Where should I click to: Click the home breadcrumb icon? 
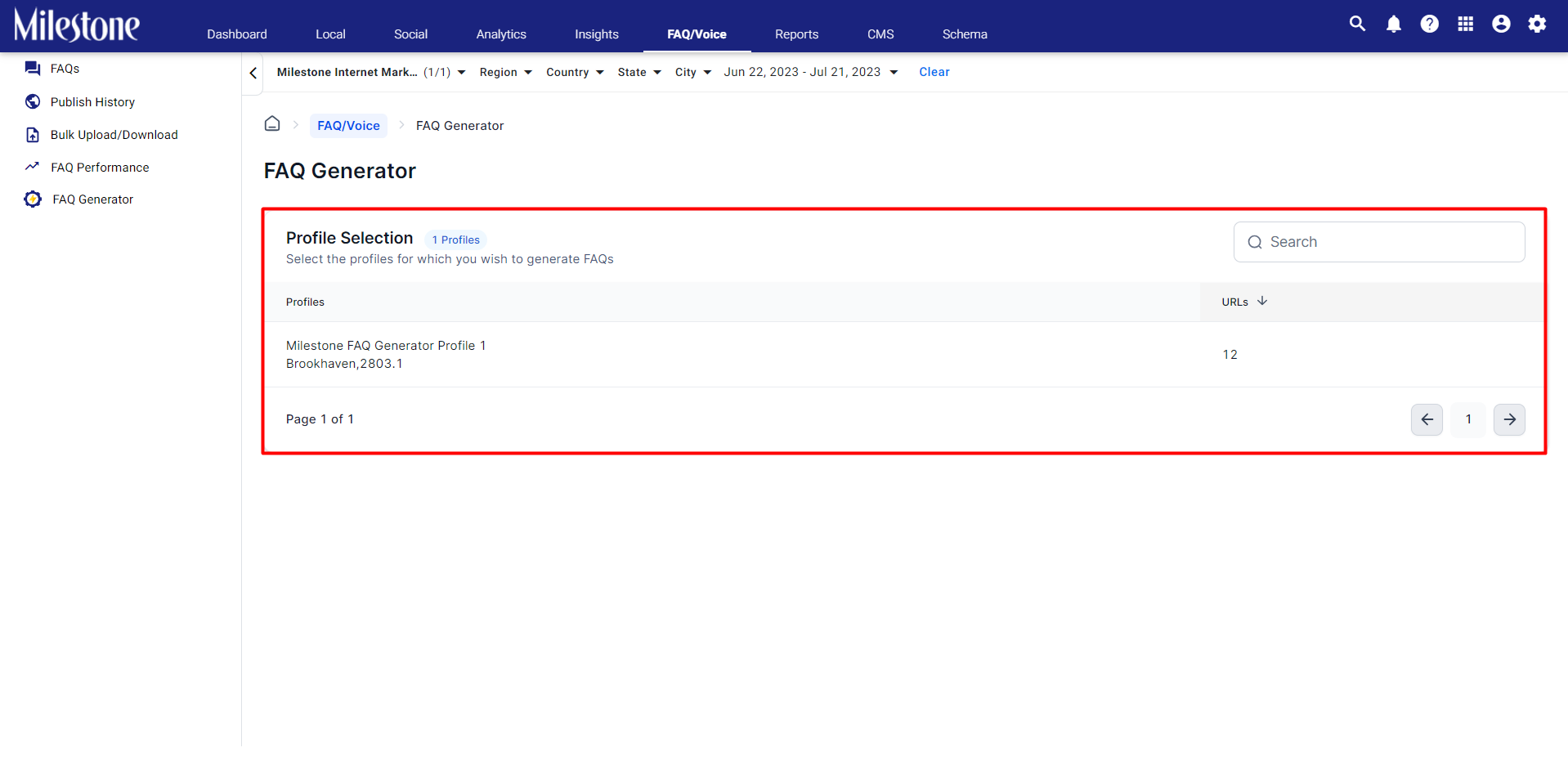click(x=272, y=124)
